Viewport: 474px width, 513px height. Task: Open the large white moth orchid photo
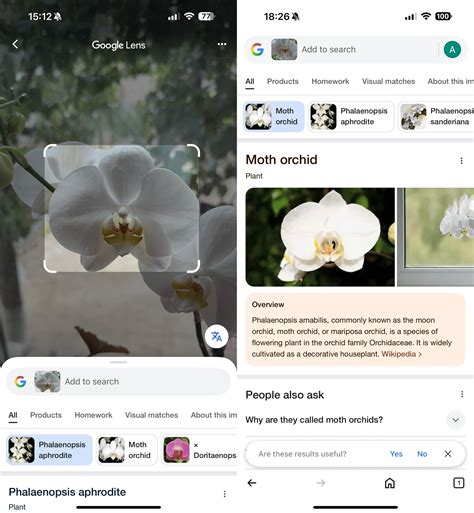(320, 237)
